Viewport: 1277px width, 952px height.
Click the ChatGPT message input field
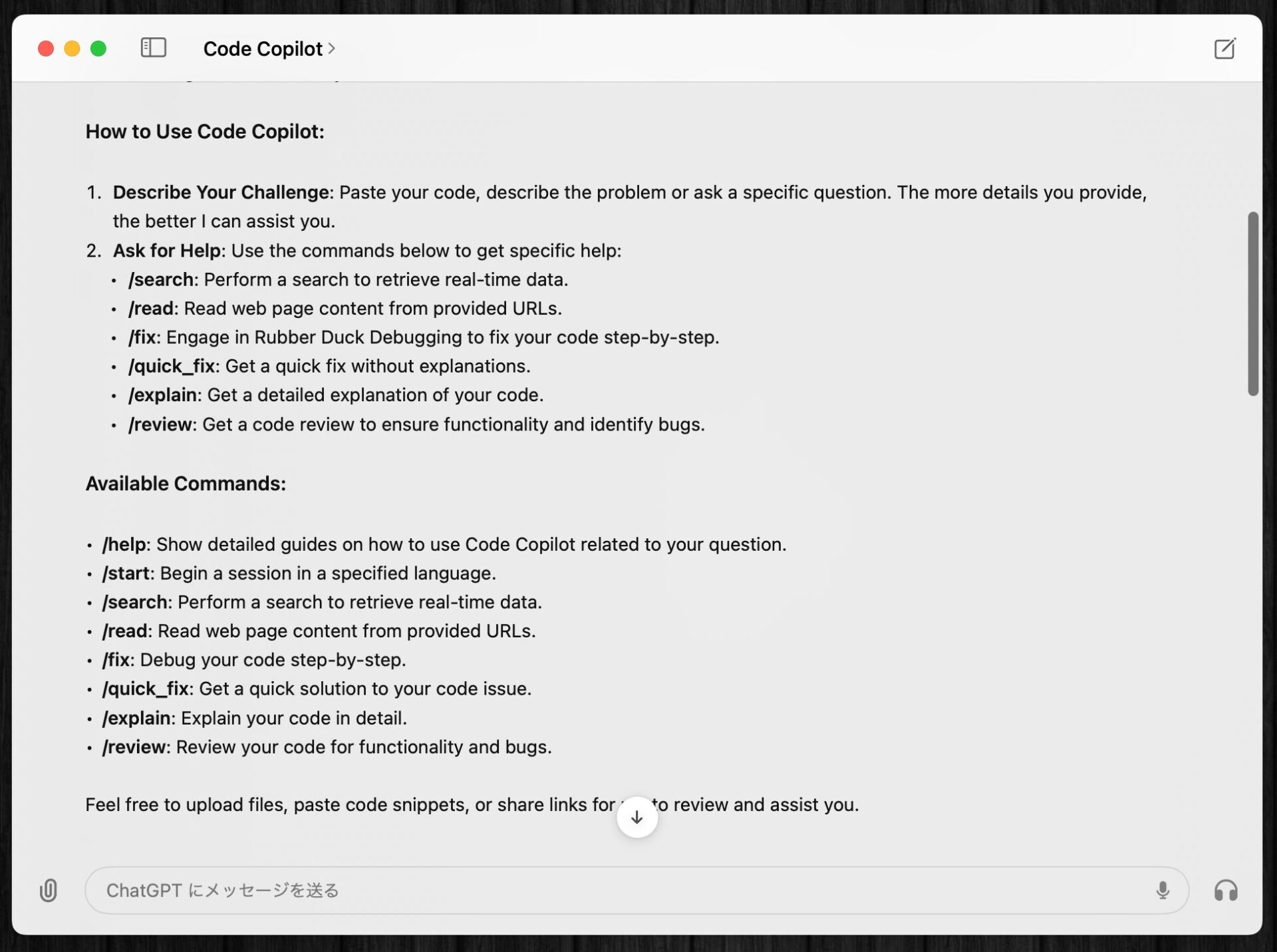pos(599,890)
